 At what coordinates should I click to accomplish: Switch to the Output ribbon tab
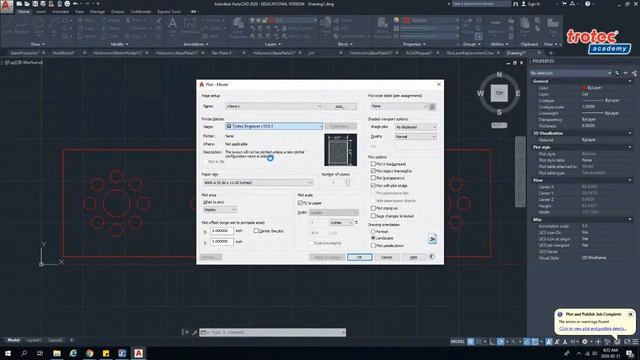(118, 12)
